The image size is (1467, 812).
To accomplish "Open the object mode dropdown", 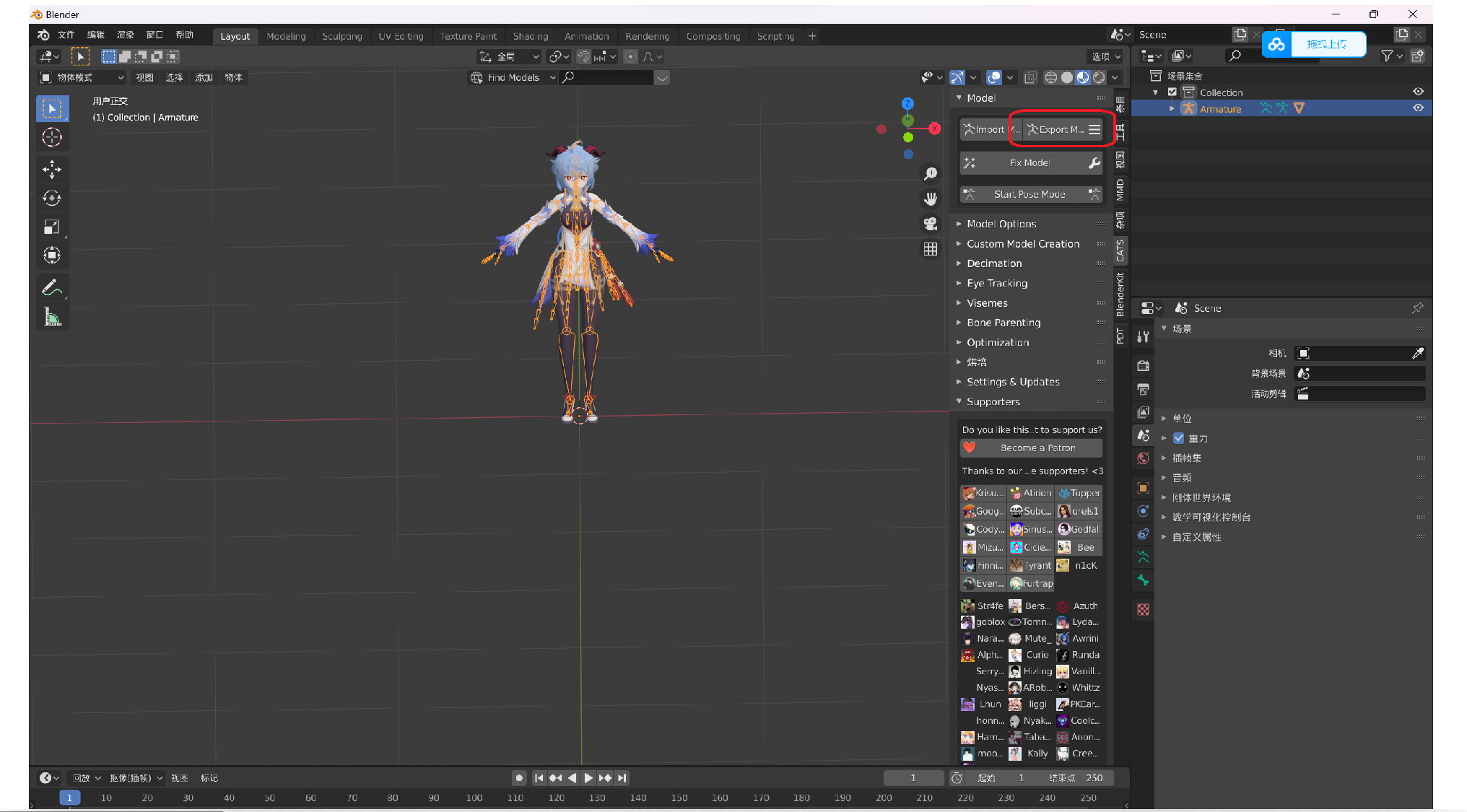I will pos(82,77).
